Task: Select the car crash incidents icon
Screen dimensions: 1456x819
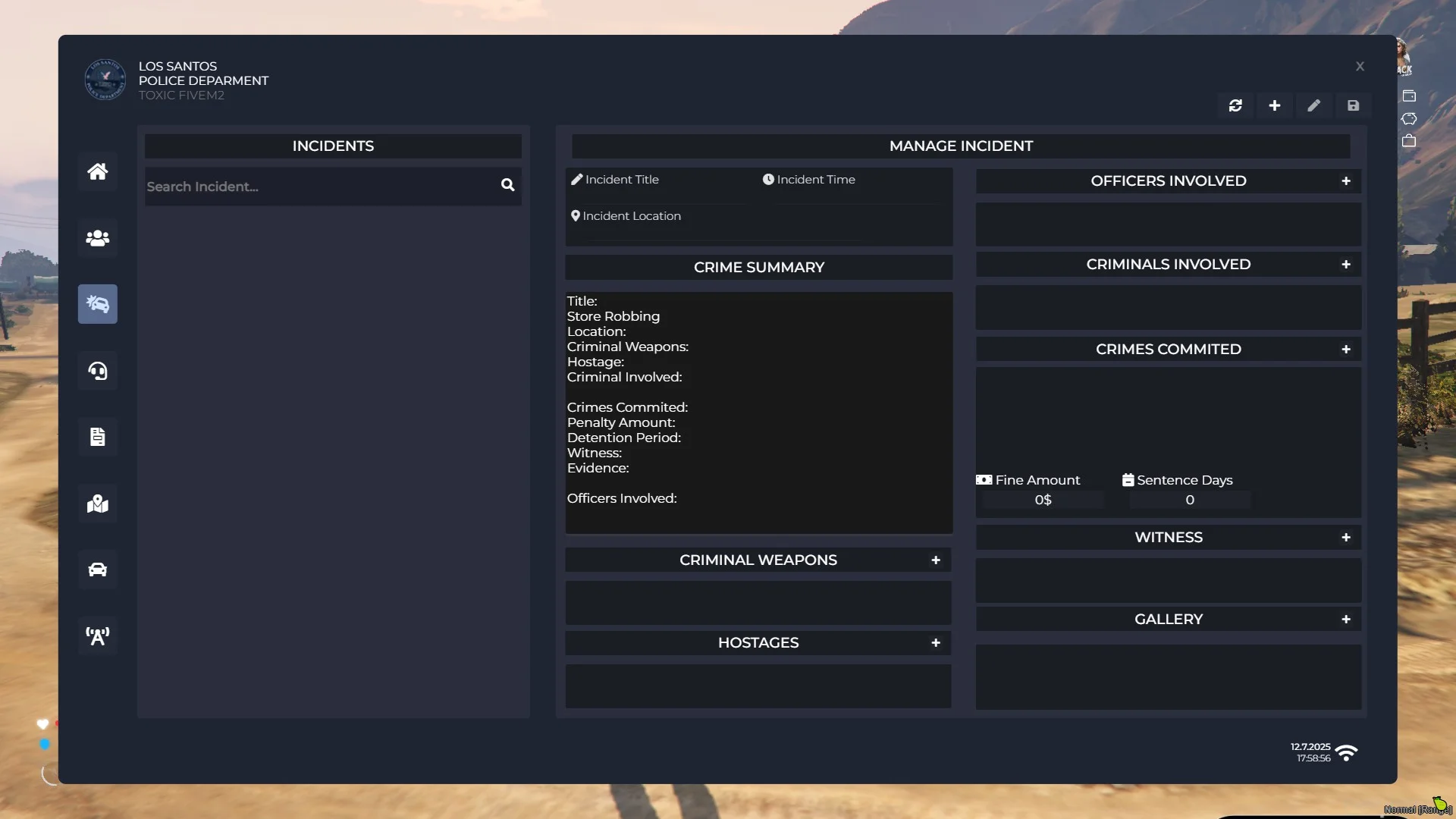Action: click(97, 304)
